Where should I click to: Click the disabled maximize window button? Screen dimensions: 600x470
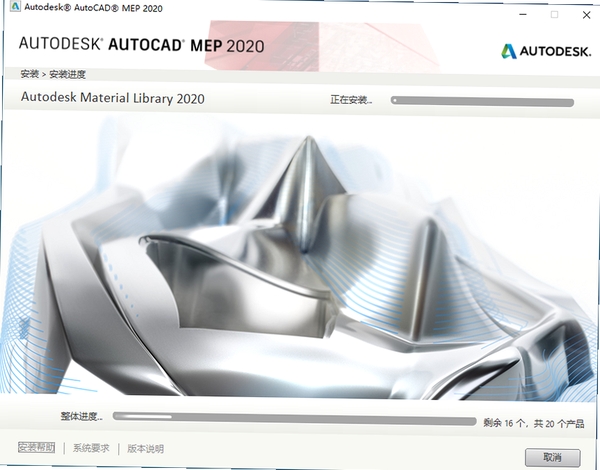point(554,15)
